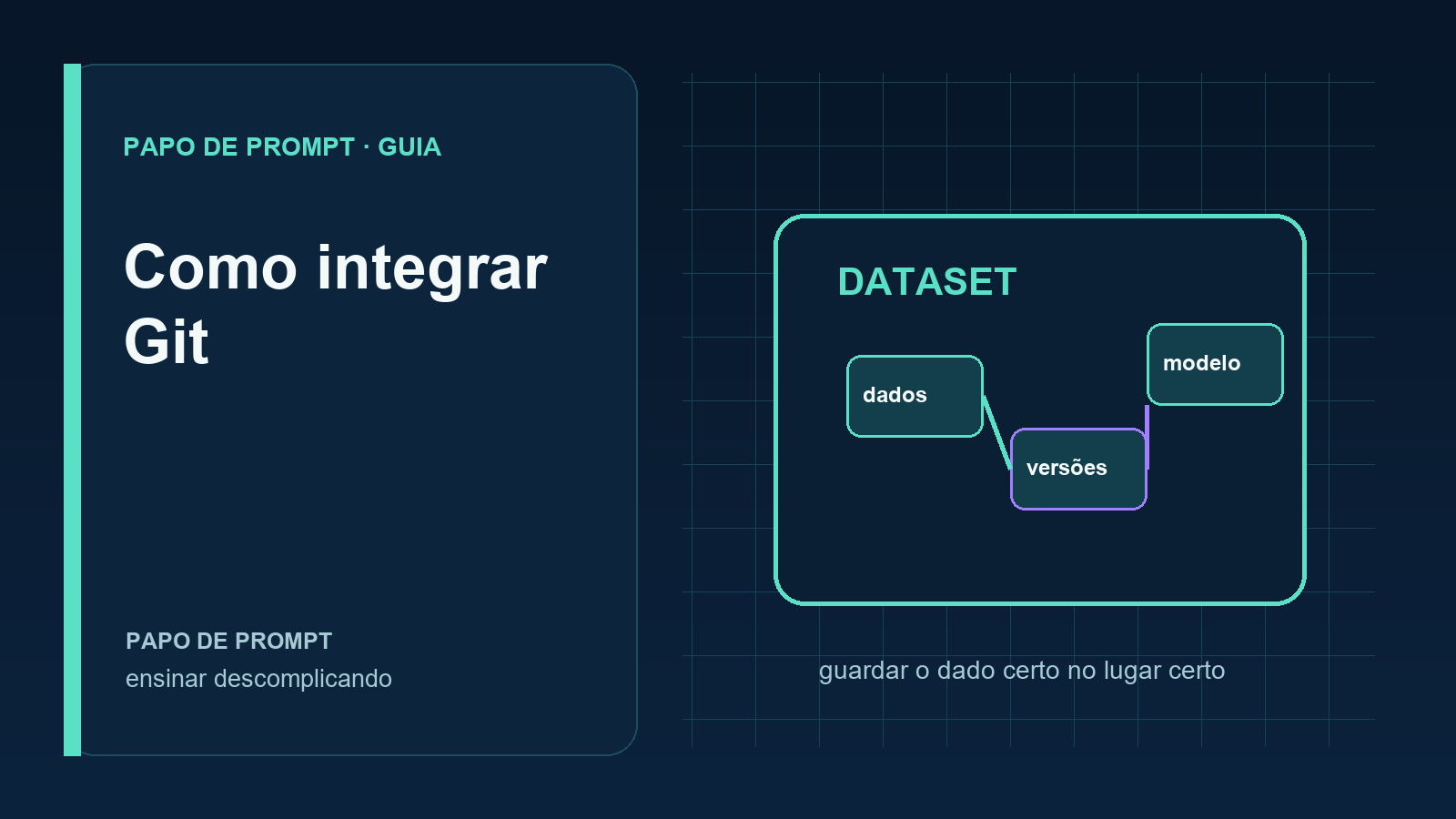The image size is (1456, 819).
Task: Select the 'versões' node box
Action: pyautogui.click(x=1078, y=469)
